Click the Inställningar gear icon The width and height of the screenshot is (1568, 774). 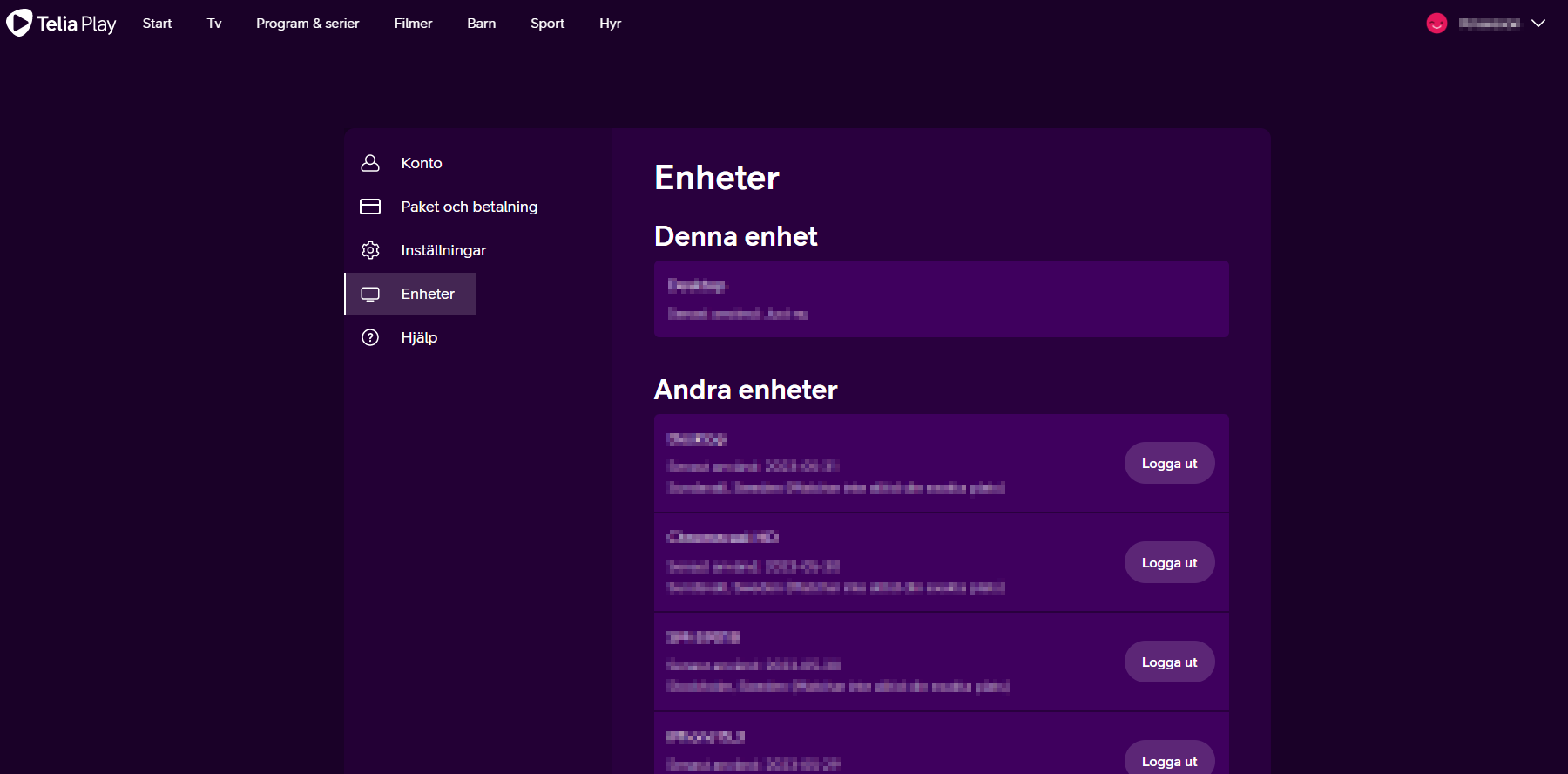click(370, 250)
